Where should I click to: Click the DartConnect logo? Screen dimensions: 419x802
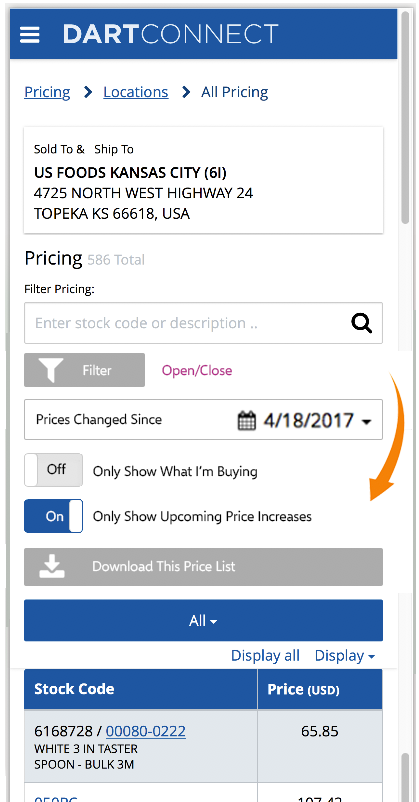pos(170,34)
